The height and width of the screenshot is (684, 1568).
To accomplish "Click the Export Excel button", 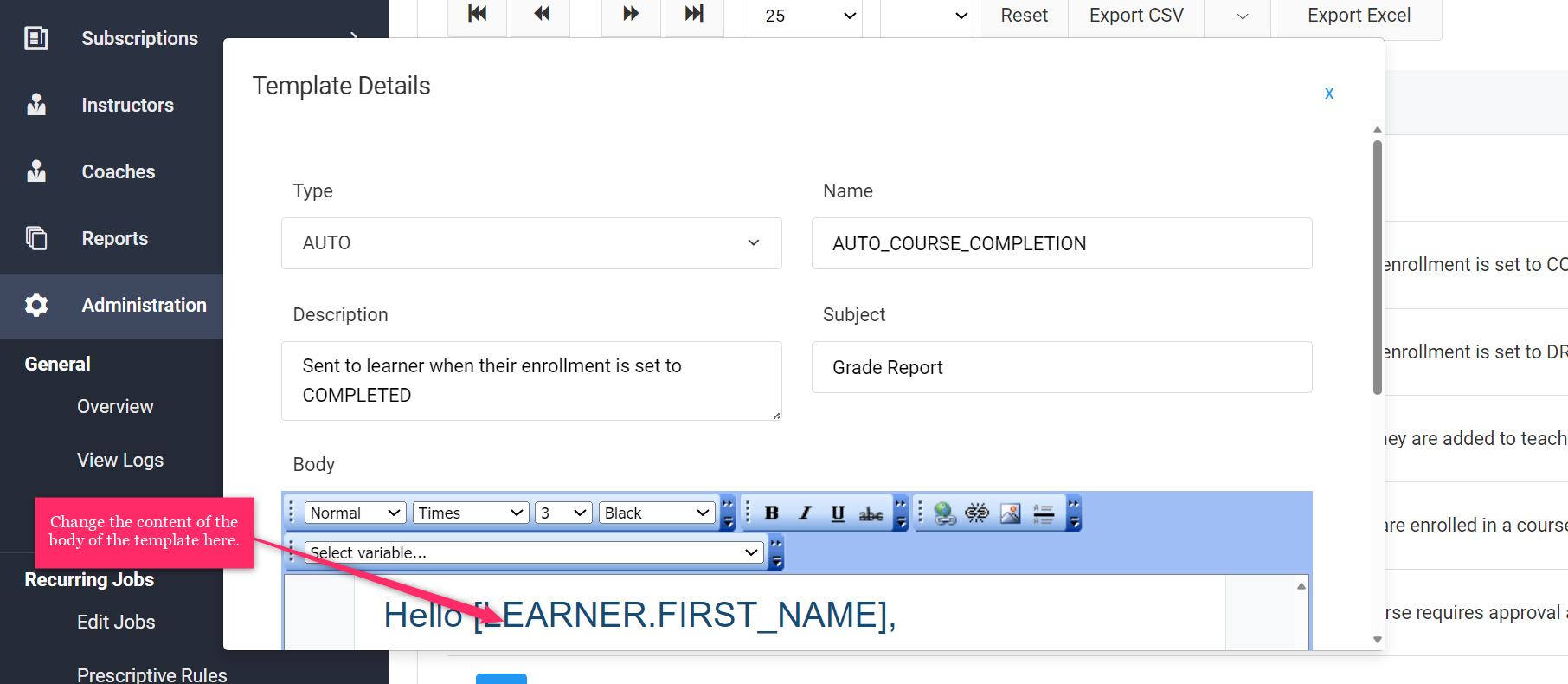I will 1359,16.
